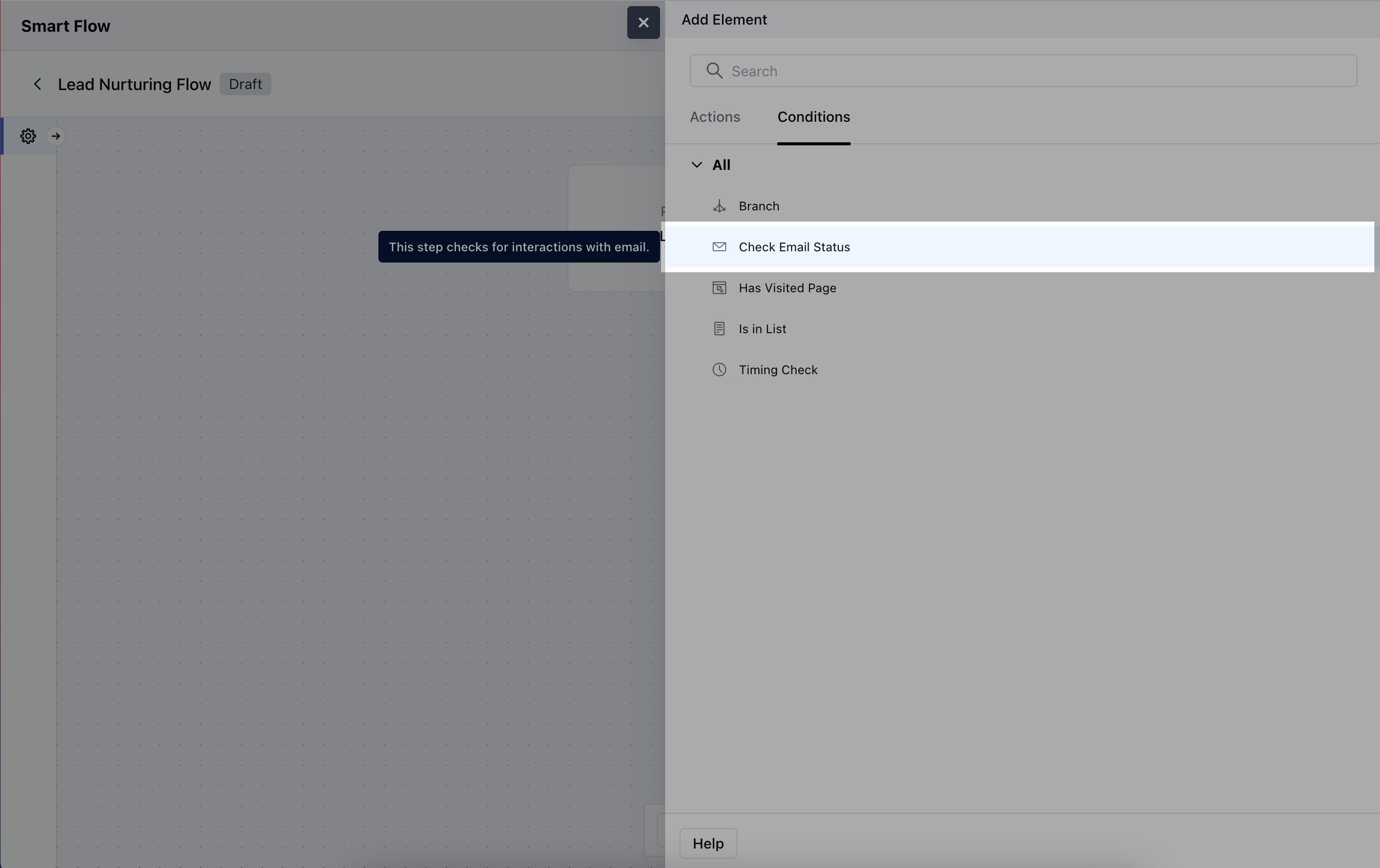Viewport: 1380px width, 868px height.
Task: Click the Is in List document icon
Action: (x=719, y=329)
